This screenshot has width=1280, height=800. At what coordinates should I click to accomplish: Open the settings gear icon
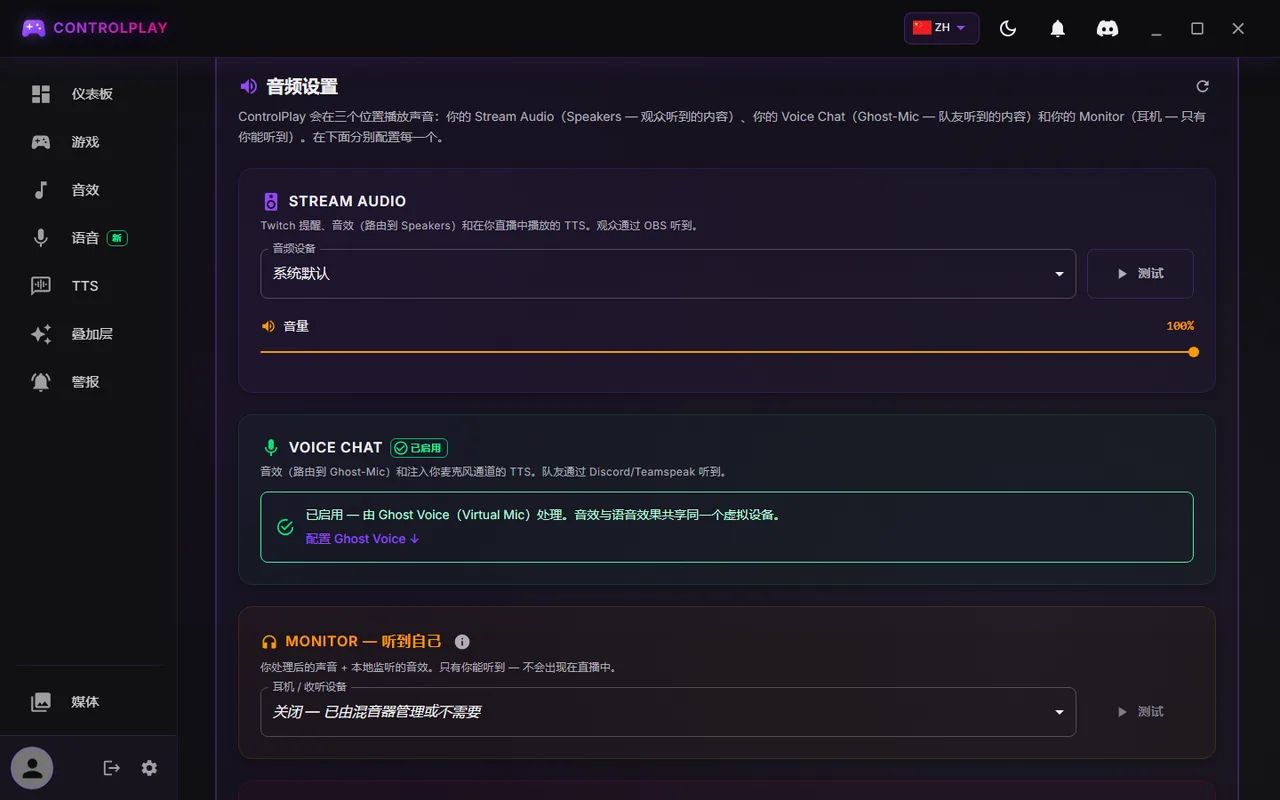tap(149, 768)
